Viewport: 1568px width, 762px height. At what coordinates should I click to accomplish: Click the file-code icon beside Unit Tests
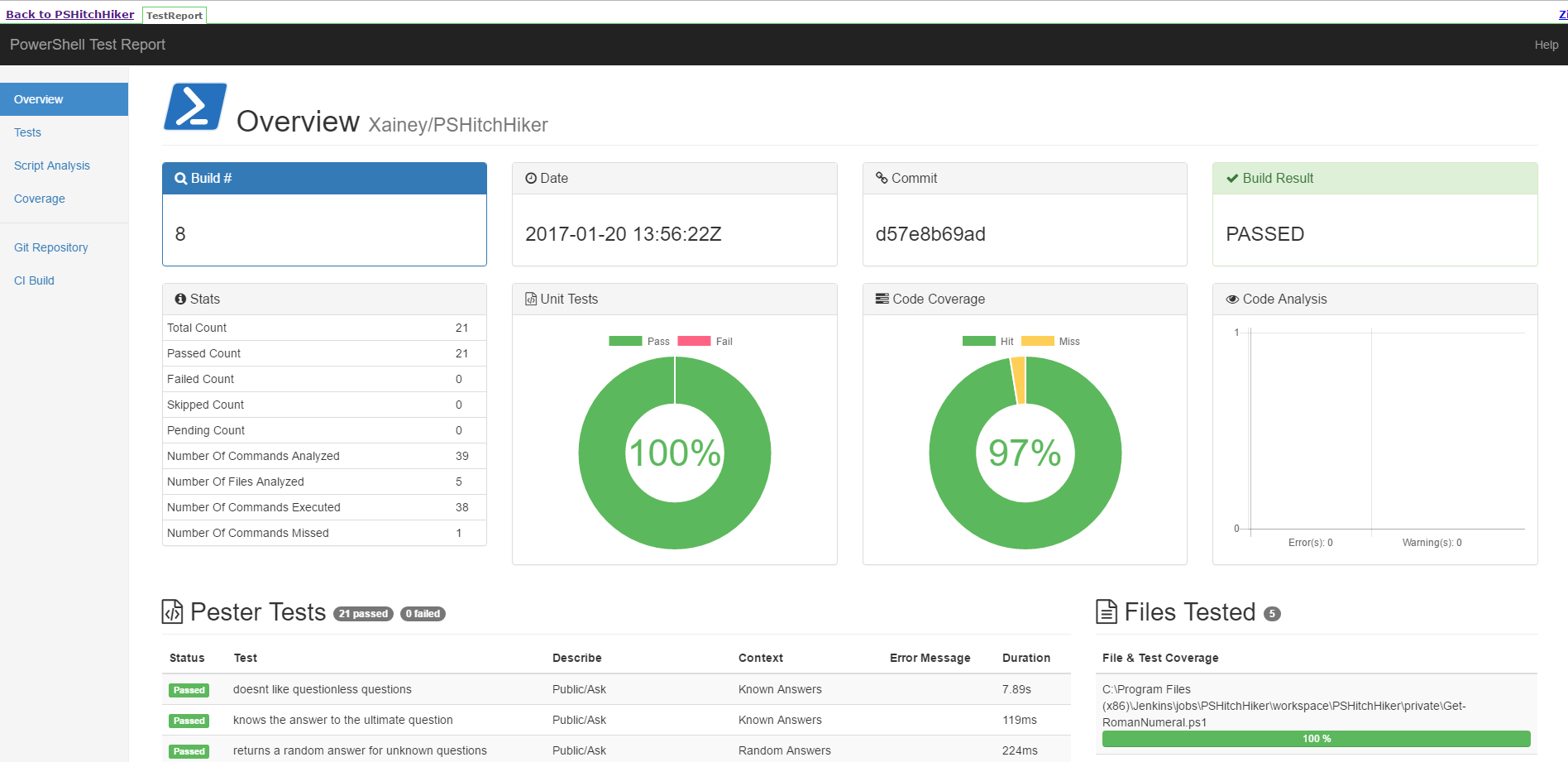click(x=531, y=300)
